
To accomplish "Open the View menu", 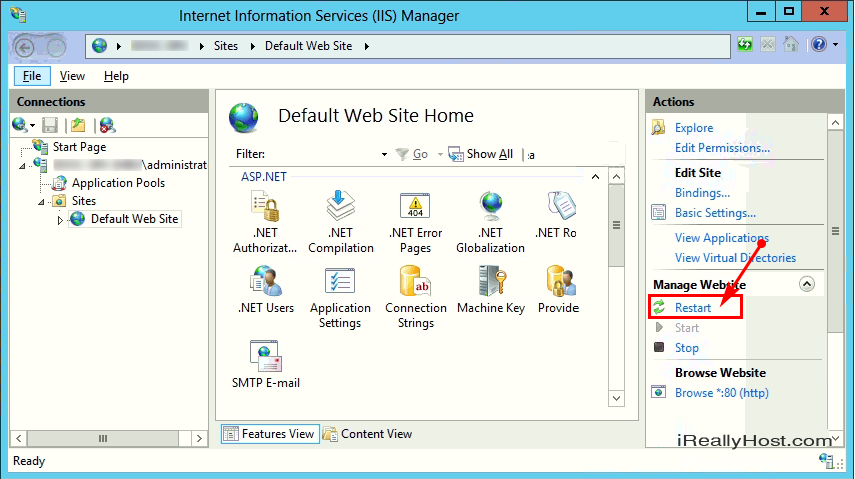I will 72,76.
